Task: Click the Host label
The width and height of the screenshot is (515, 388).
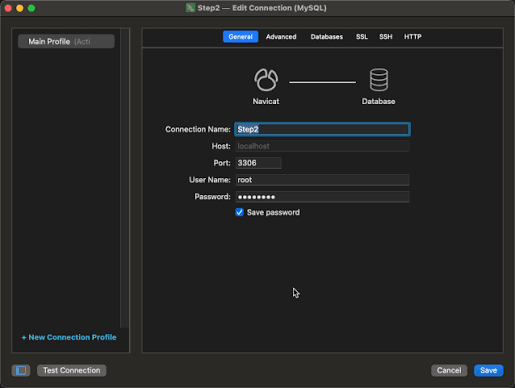Action: click(x=221, y=146)
